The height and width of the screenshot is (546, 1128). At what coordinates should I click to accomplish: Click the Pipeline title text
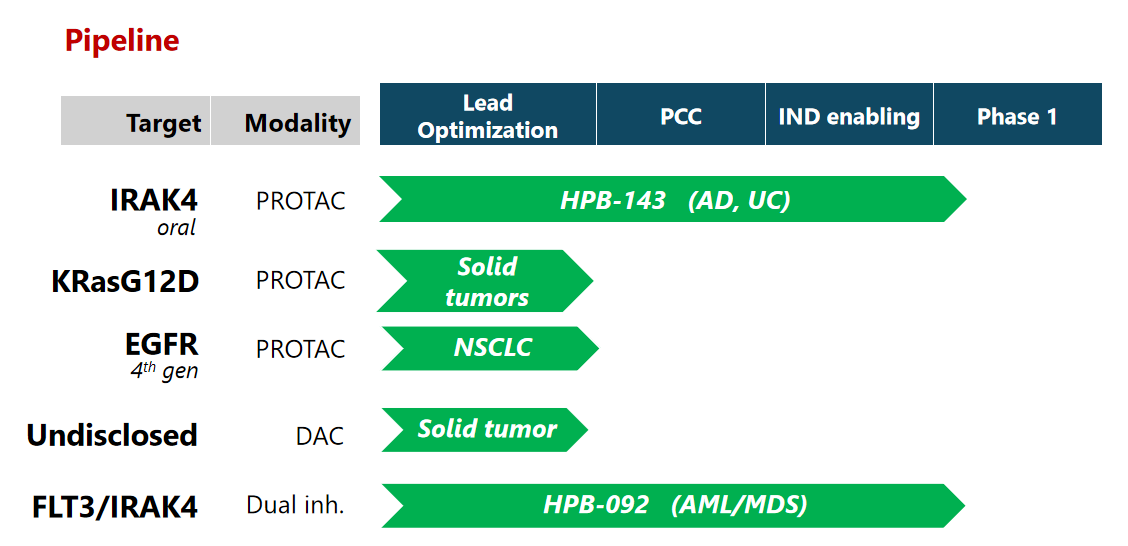(122, 40)
